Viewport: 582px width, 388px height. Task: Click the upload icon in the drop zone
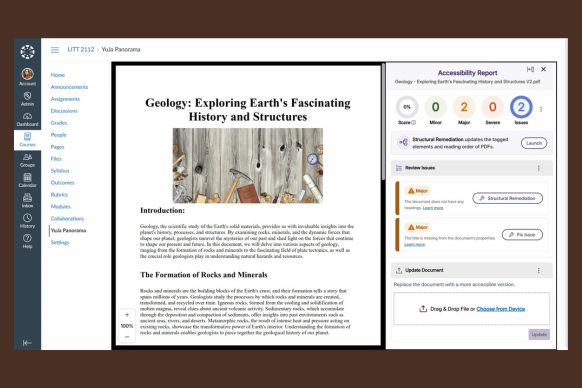point(423,309)
